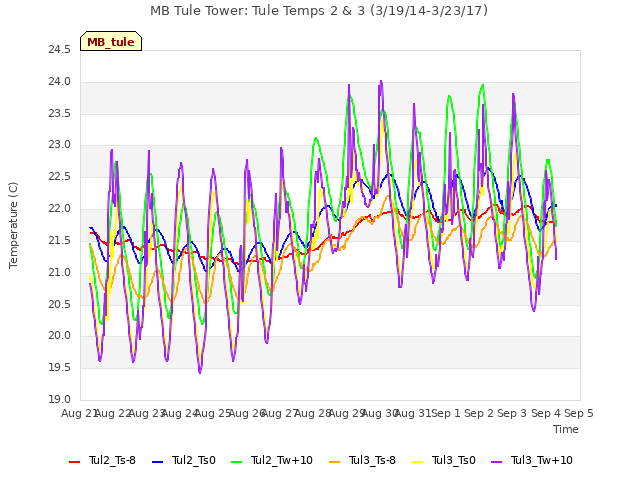This screenshot has height=480, width=640.
Task: Toggle the Tul3_Ts0 legend entry
Action: (444, 460)
